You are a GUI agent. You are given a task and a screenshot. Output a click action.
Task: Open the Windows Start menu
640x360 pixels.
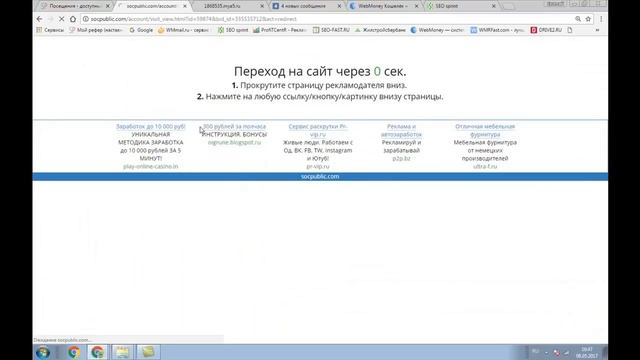pyautogui.click(x=43, y=352)
